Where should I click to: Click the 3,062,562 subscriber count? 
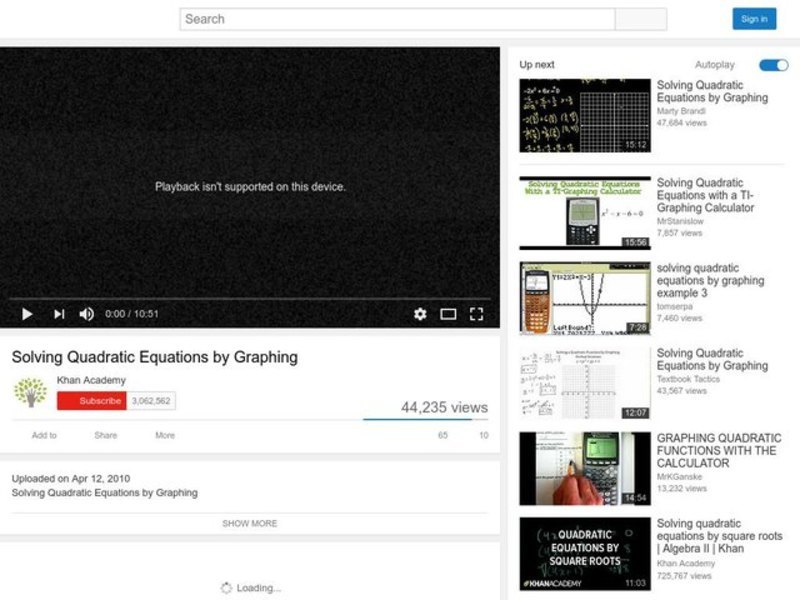coord(151,401)
